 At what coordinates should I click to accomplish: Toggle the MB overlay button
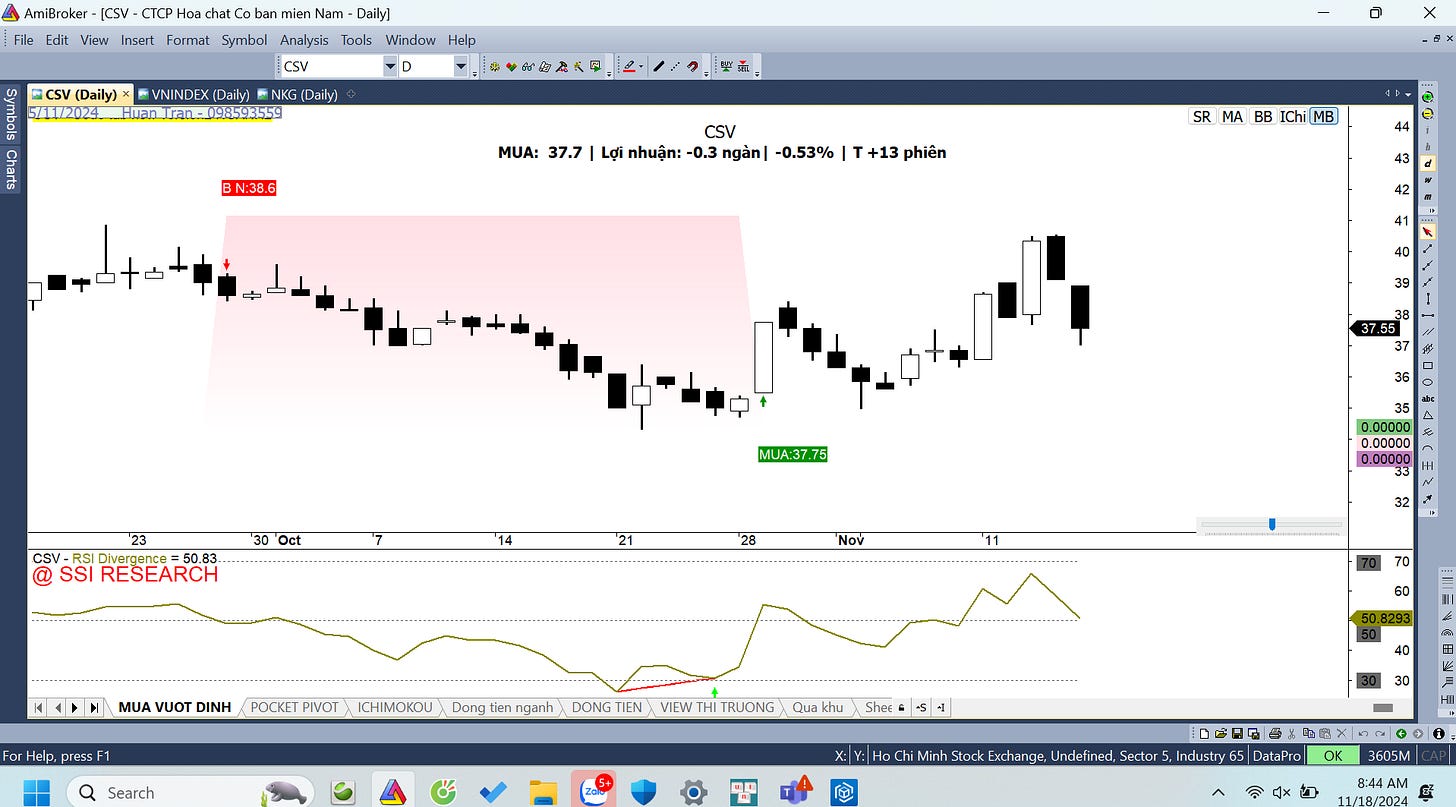(x=1324, y=116)
